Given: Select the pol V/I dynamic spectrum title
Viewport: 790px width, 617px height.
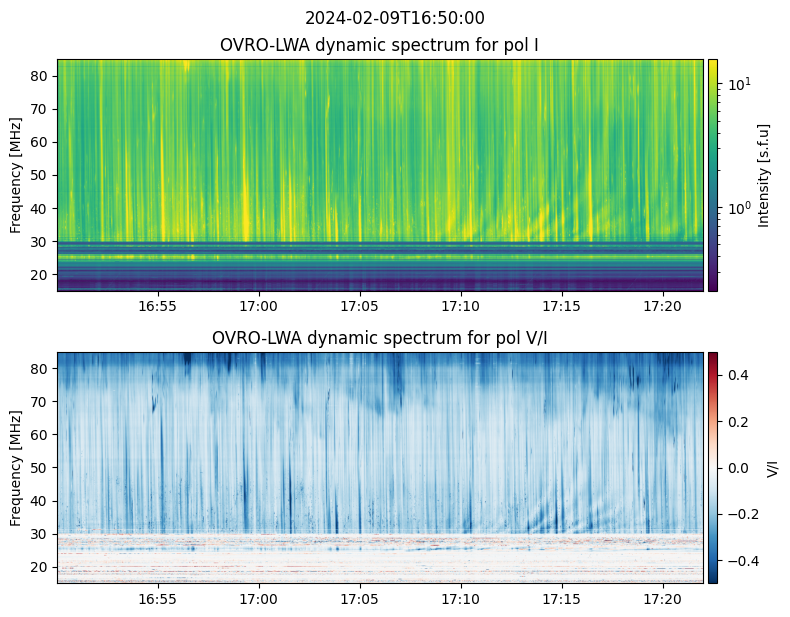Looking at the screenshot, I should 379,338.
